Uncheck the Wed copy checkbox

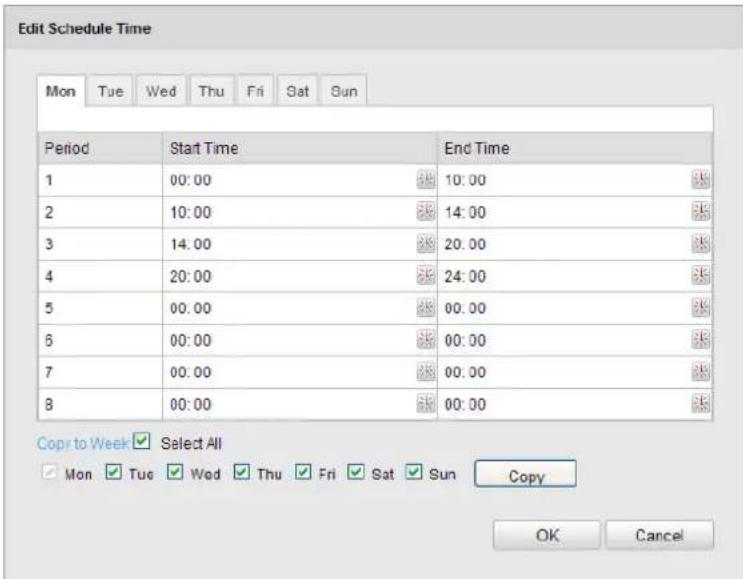(x=175, y=472)
